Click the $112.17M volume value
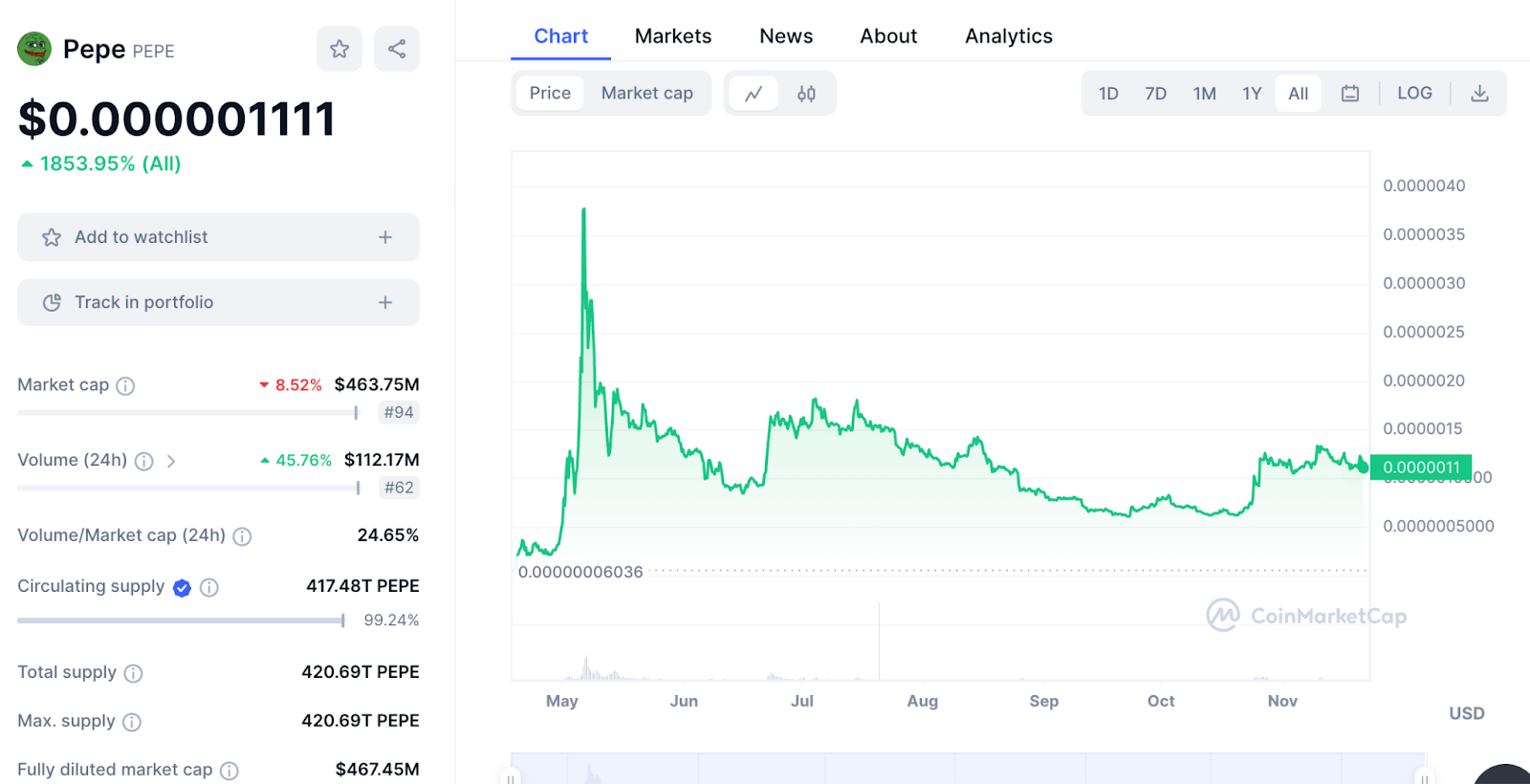 pos(382,460)
